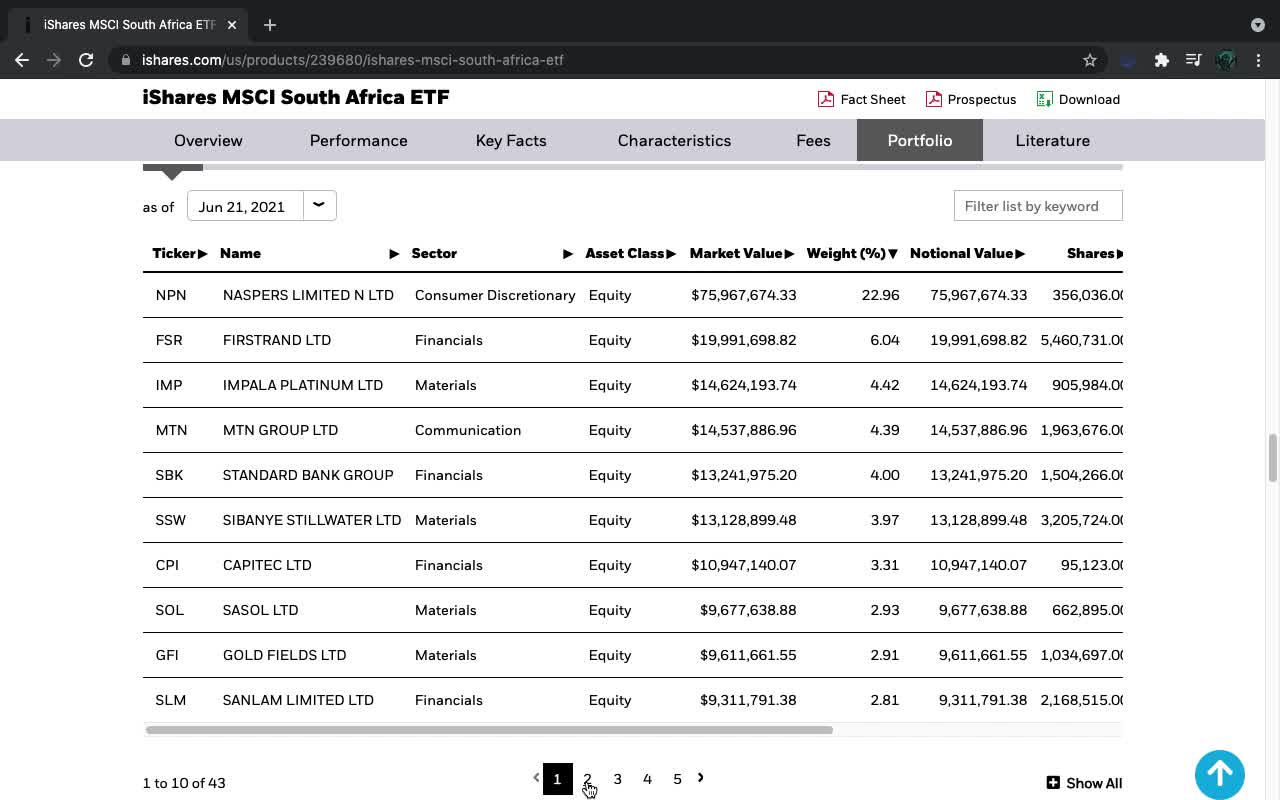Reload the page with refresh icon
The image size is (1280, 800).
(x=86, y=60)
